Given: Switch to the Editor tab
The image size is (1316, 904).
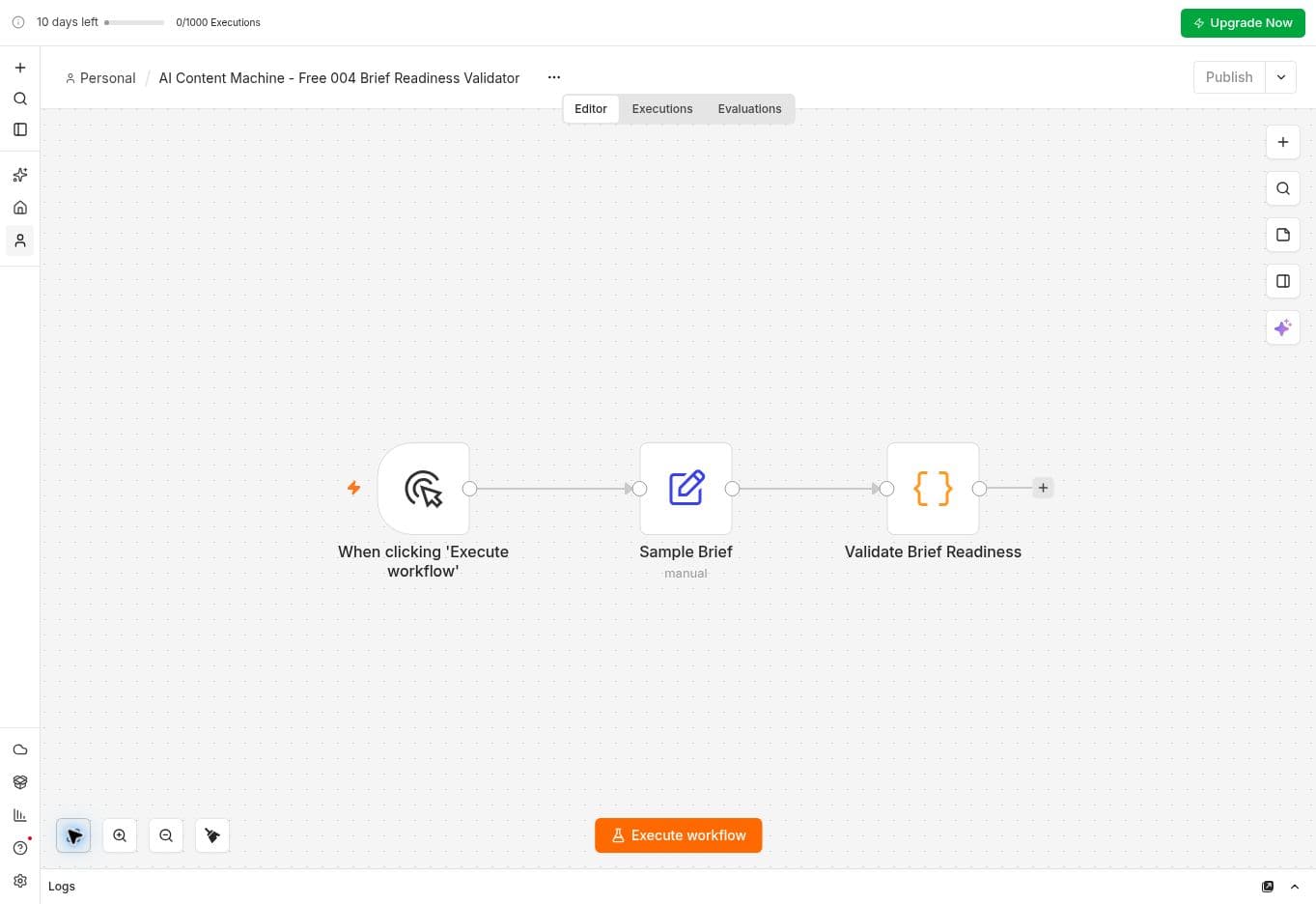Looking at the screenshot, I should point(591,109).
